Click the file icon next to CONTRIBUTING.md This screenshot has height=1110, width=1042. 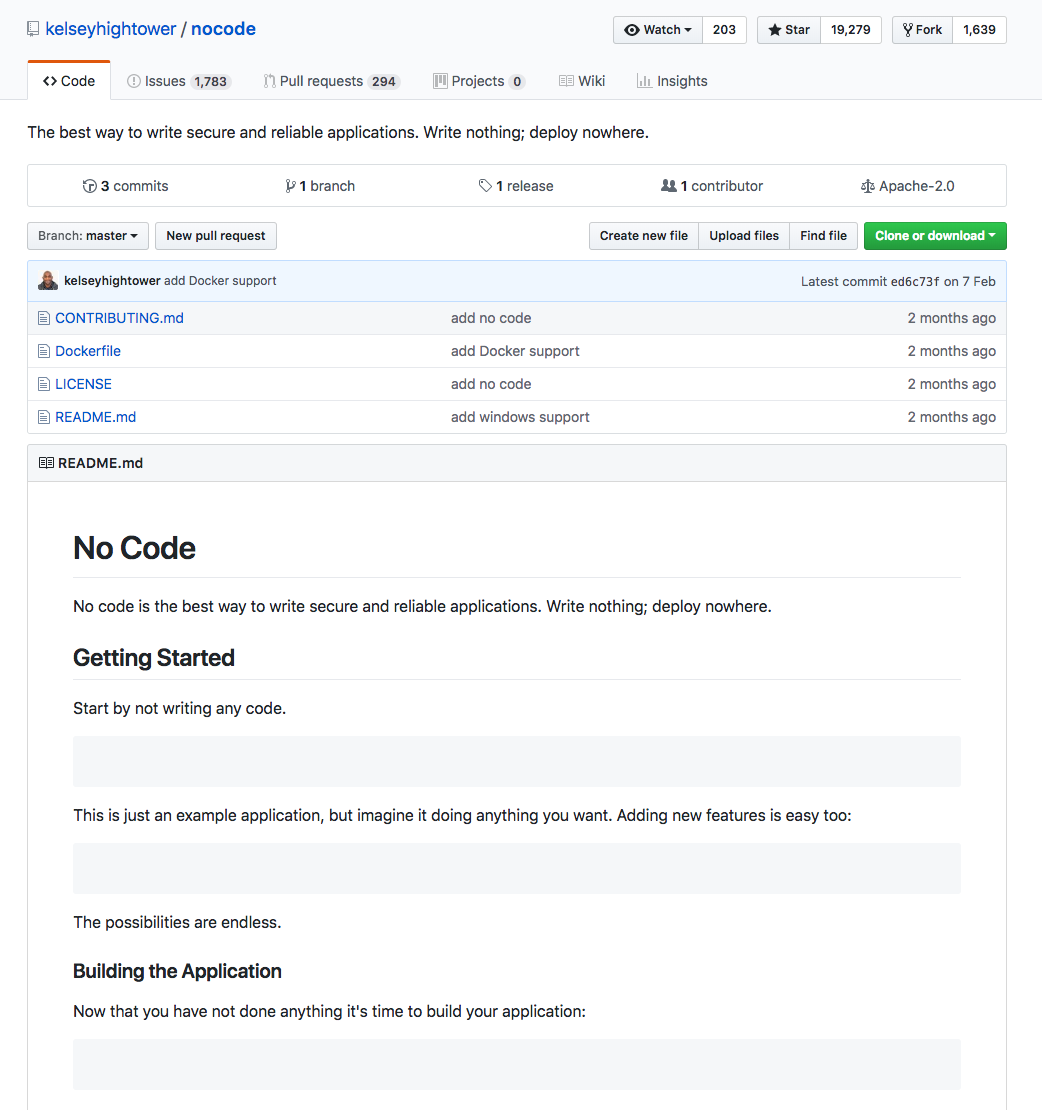tap(44, 319)
